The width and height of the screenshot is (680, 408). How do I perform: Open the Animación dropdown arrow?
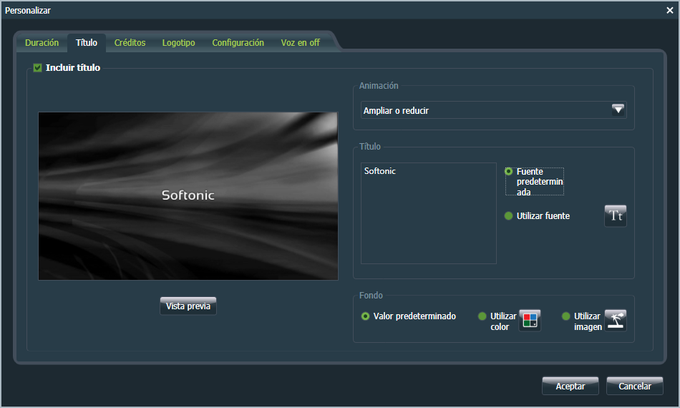[x=618, y=110]
